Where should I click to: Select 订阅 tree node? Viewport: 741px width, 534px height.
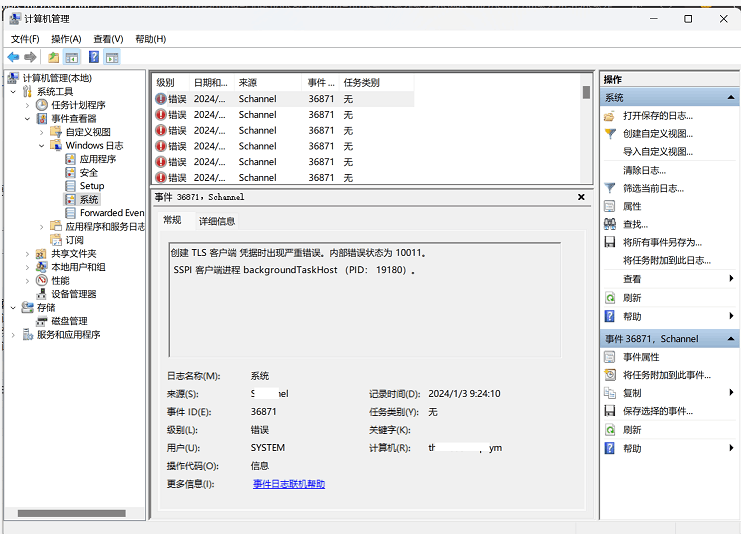pos(74,240)
